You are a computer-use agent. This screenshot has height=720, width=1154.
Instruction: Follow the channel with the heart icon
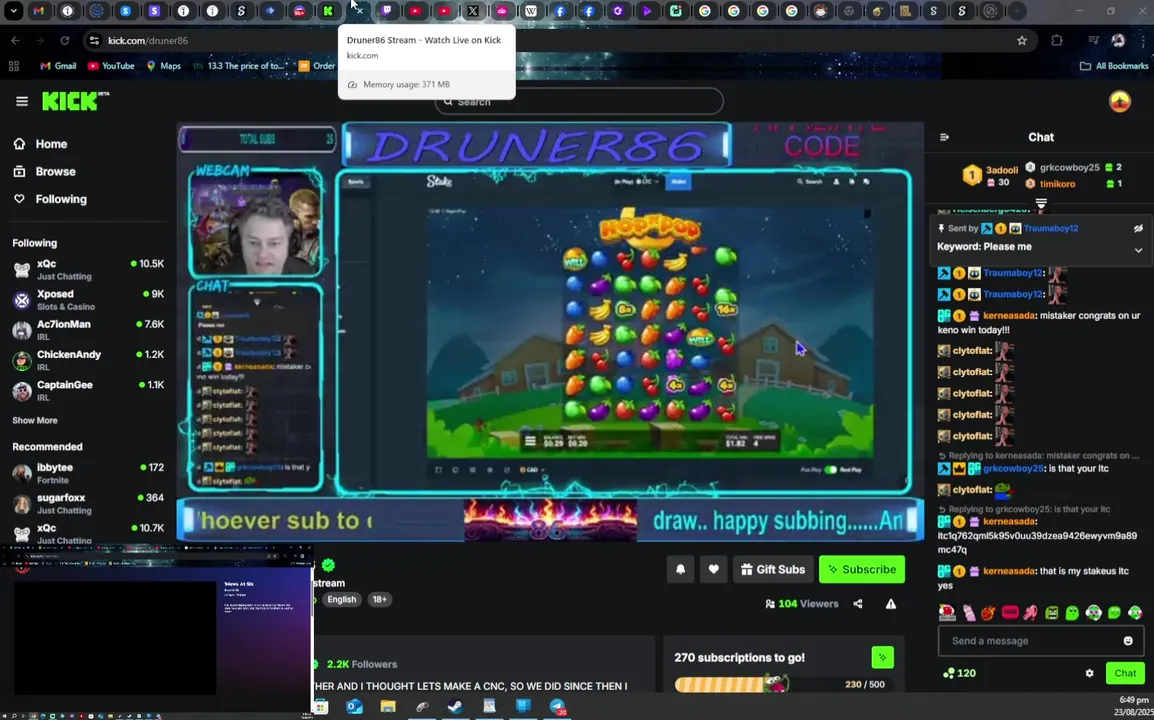(x=713, y=569)
